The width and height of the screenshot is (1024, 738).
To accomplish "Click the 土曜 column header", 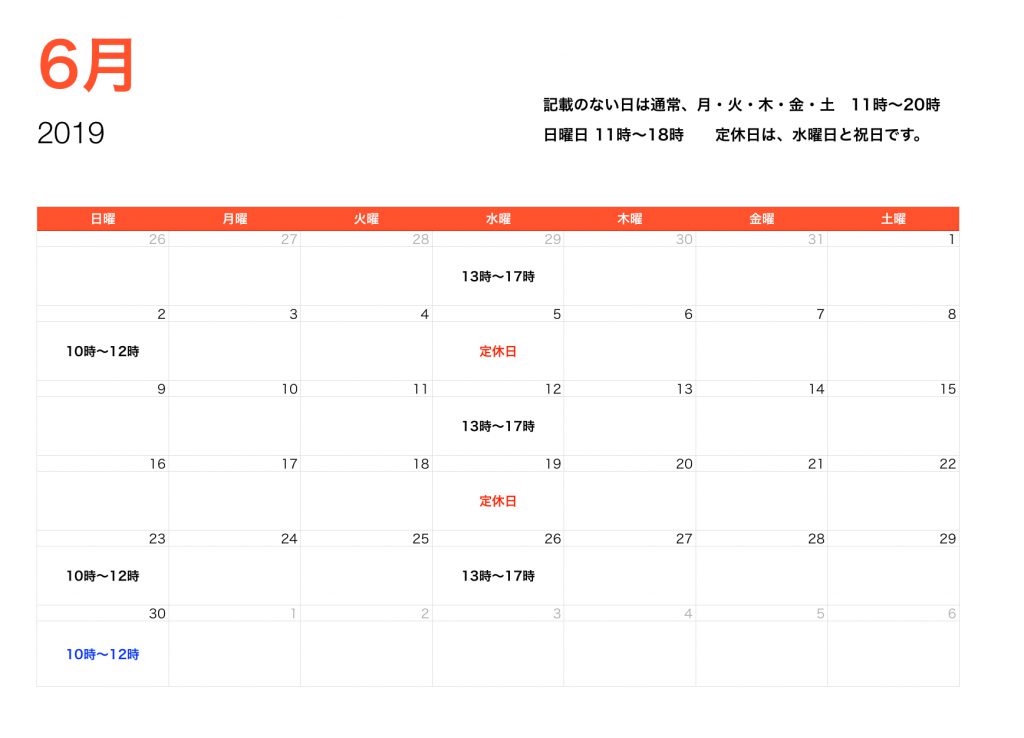I will pos(893,218).
